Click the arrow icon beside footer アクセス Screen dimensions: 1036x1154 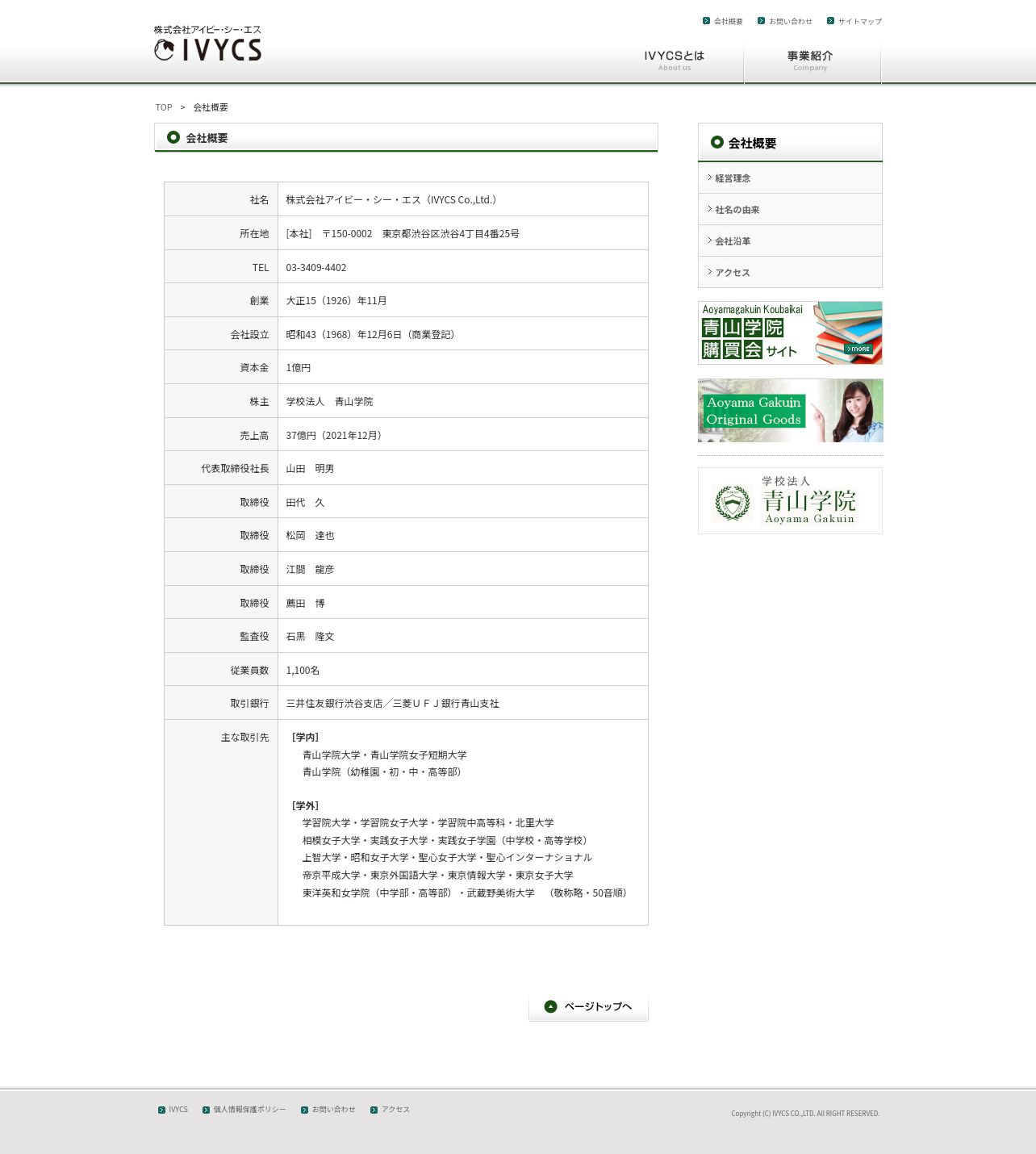pyautogui.click(x=374, y=1110)
